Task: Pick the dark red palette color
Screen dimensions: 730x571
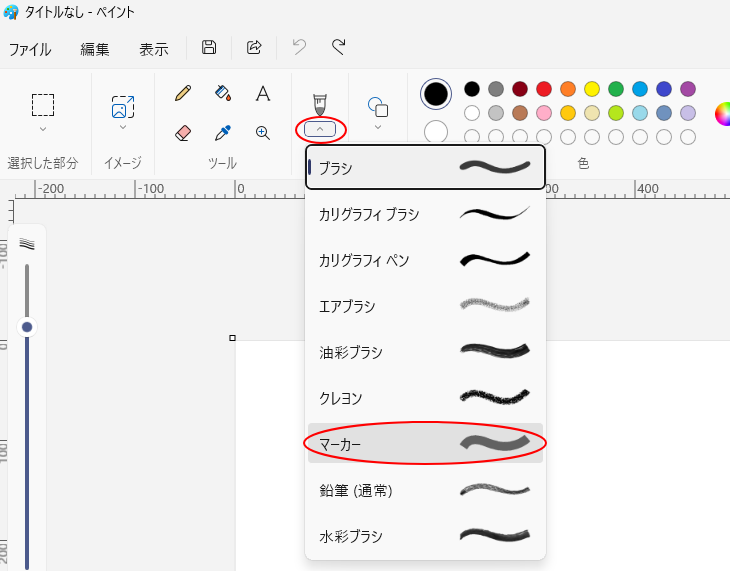Action: click(520, 89)
